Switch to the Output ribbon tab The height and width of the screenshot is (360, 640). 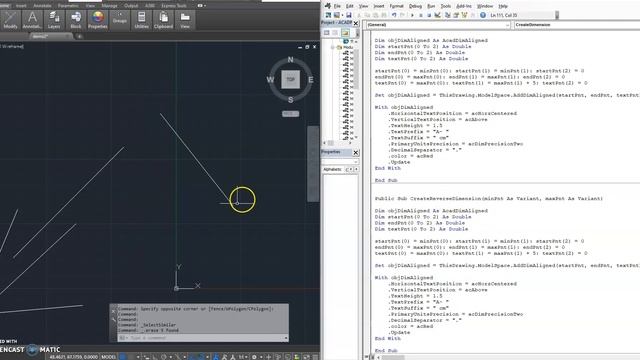point(131,6)
